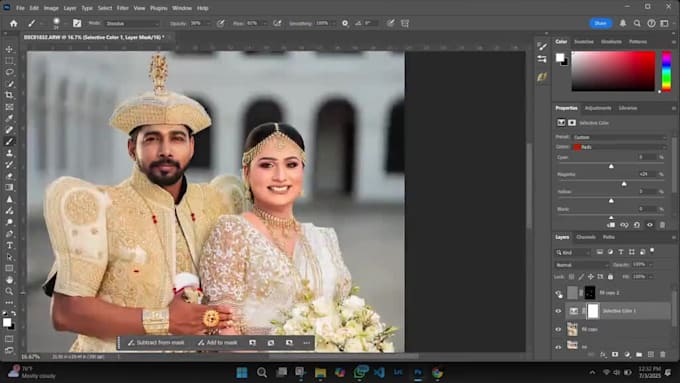
Task: Open smoothing options gear icon
Action: [345, 23]
